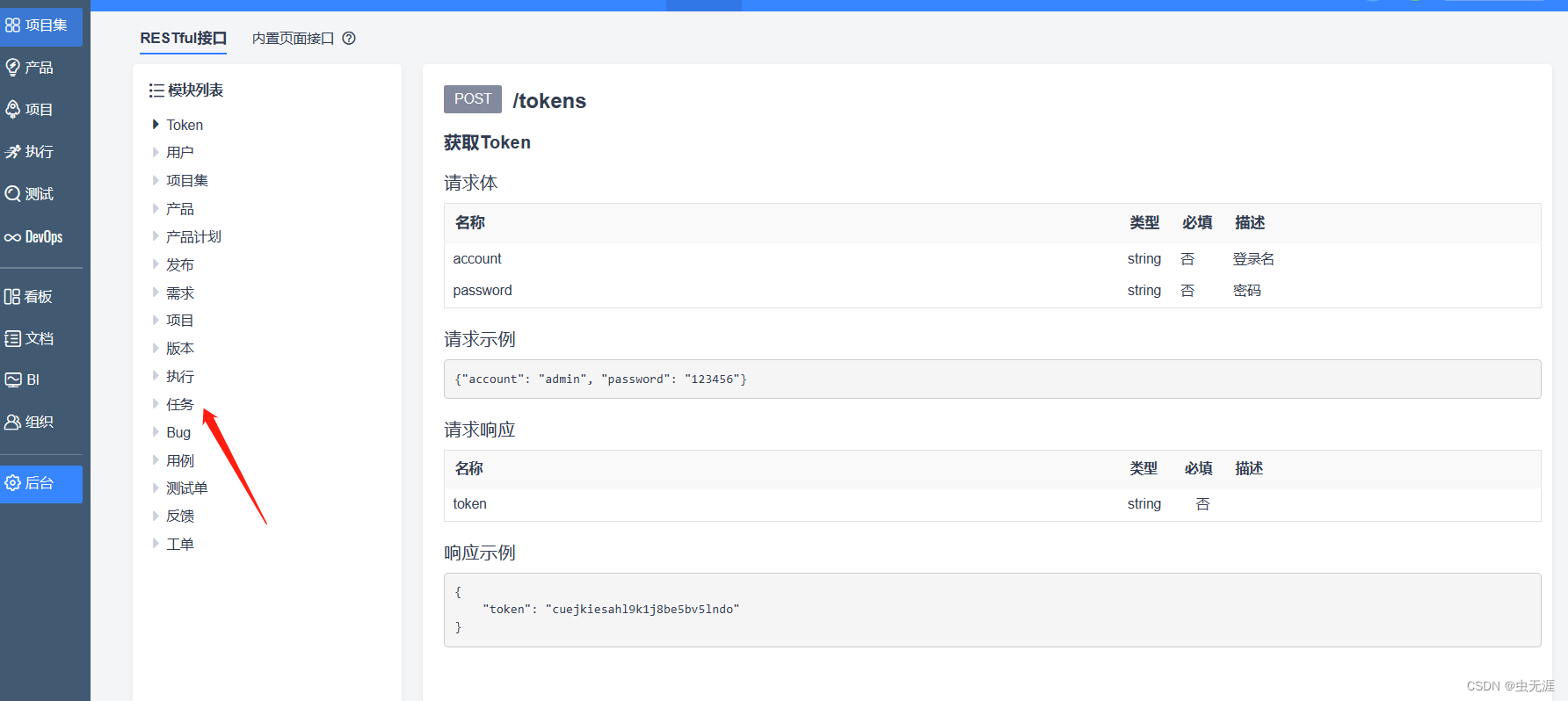The width and height of the screenshot is (1568, 701).
Task: Click the password parameter name
Action: 483,290
